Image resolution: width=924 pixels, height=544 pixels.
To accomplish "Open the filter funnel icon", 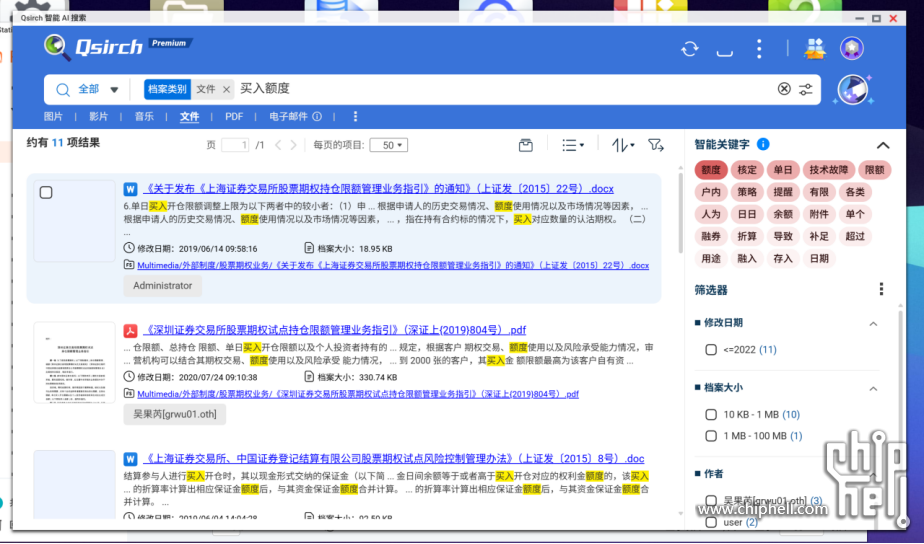I will click(656, 145).
